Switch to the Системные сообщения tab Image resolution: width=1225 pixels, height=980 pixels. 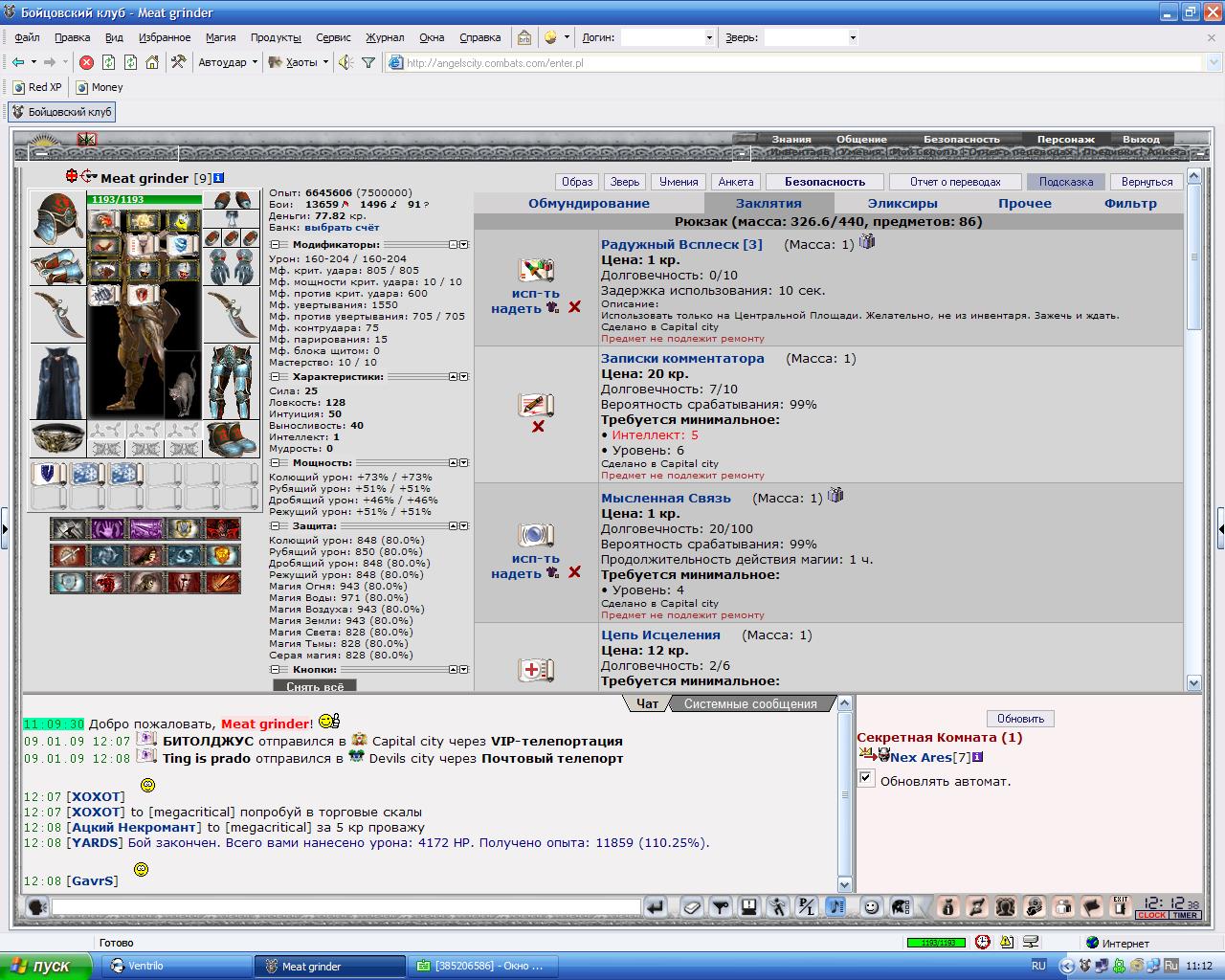[750, 703]
